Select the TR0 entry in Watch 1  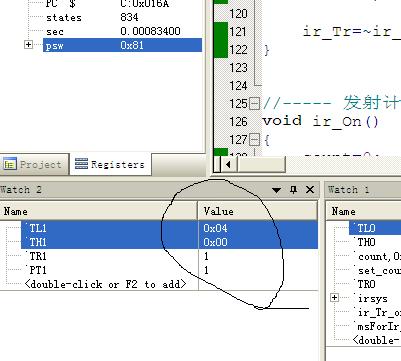[x=366, y=284]
